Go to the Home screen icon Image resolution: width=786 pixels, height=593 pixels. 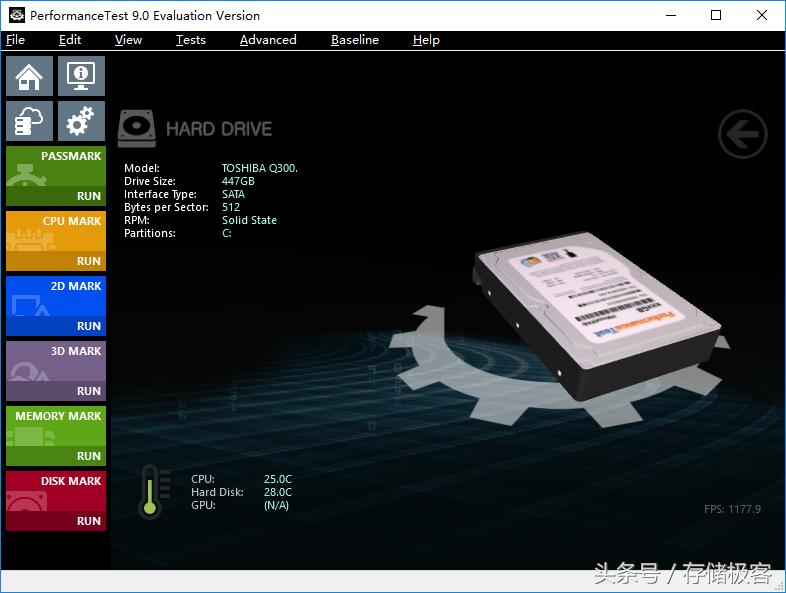click(x=29, y=76)
